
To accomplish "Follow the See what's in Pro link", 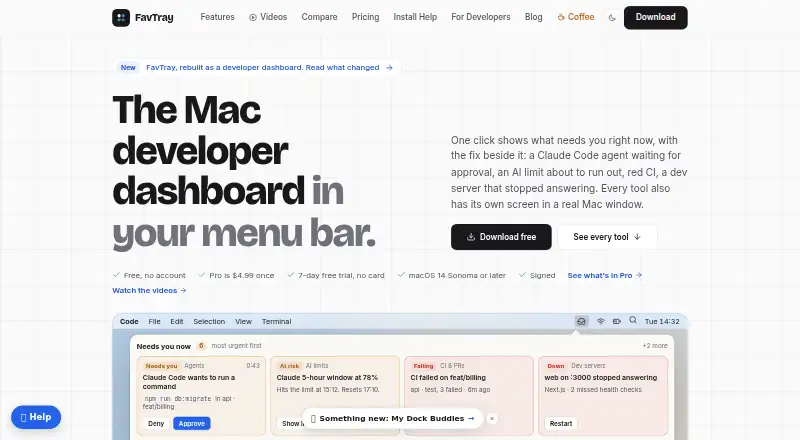I will point(605,275).
